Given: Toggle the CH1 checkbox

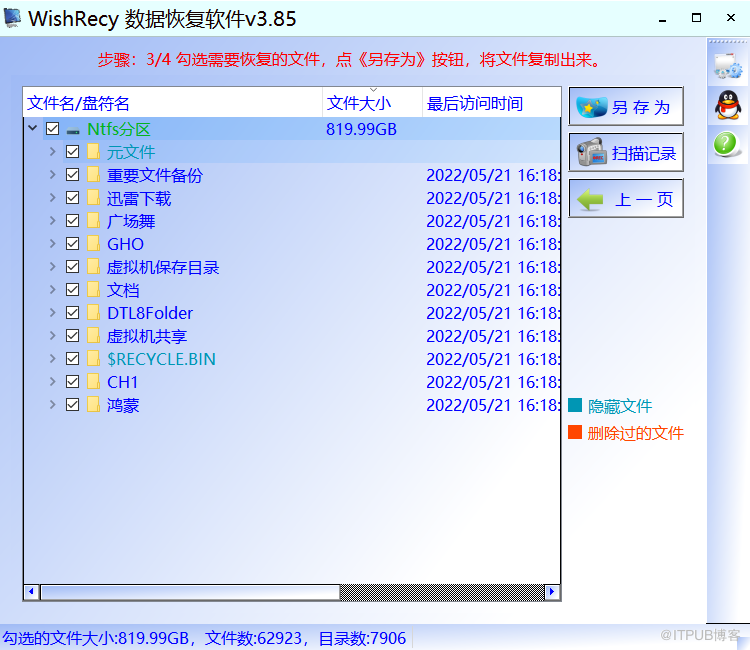Looking at the screenshot, I should (x=72, y=382).
